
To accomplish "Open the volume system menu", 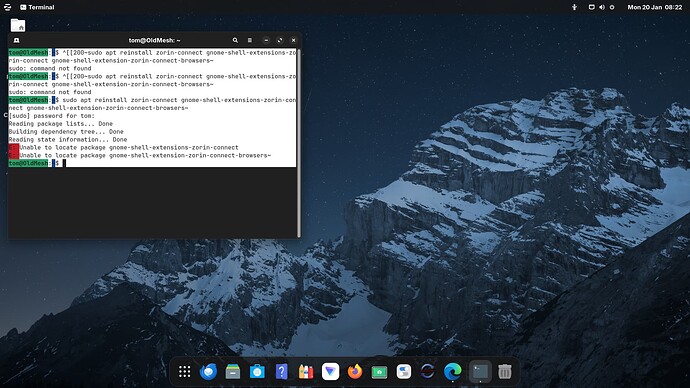I will pyautogui.click(x=602, y=7).
